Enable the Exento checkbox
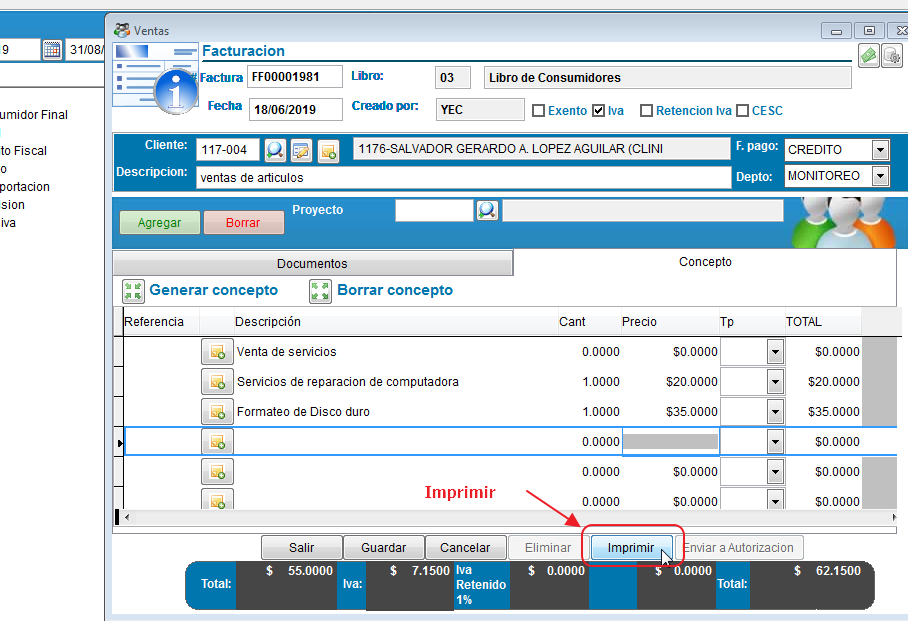This screenshot has height=621, width=908. click(538, 111)
